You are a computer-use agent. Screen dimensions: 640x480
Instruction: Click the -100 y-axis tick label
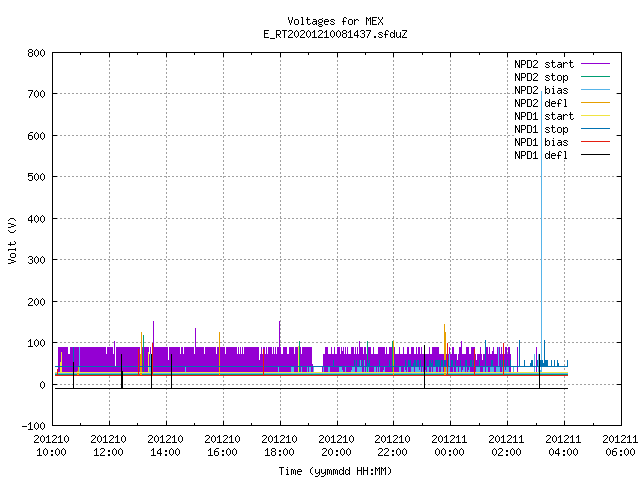(x=33, y=426)
